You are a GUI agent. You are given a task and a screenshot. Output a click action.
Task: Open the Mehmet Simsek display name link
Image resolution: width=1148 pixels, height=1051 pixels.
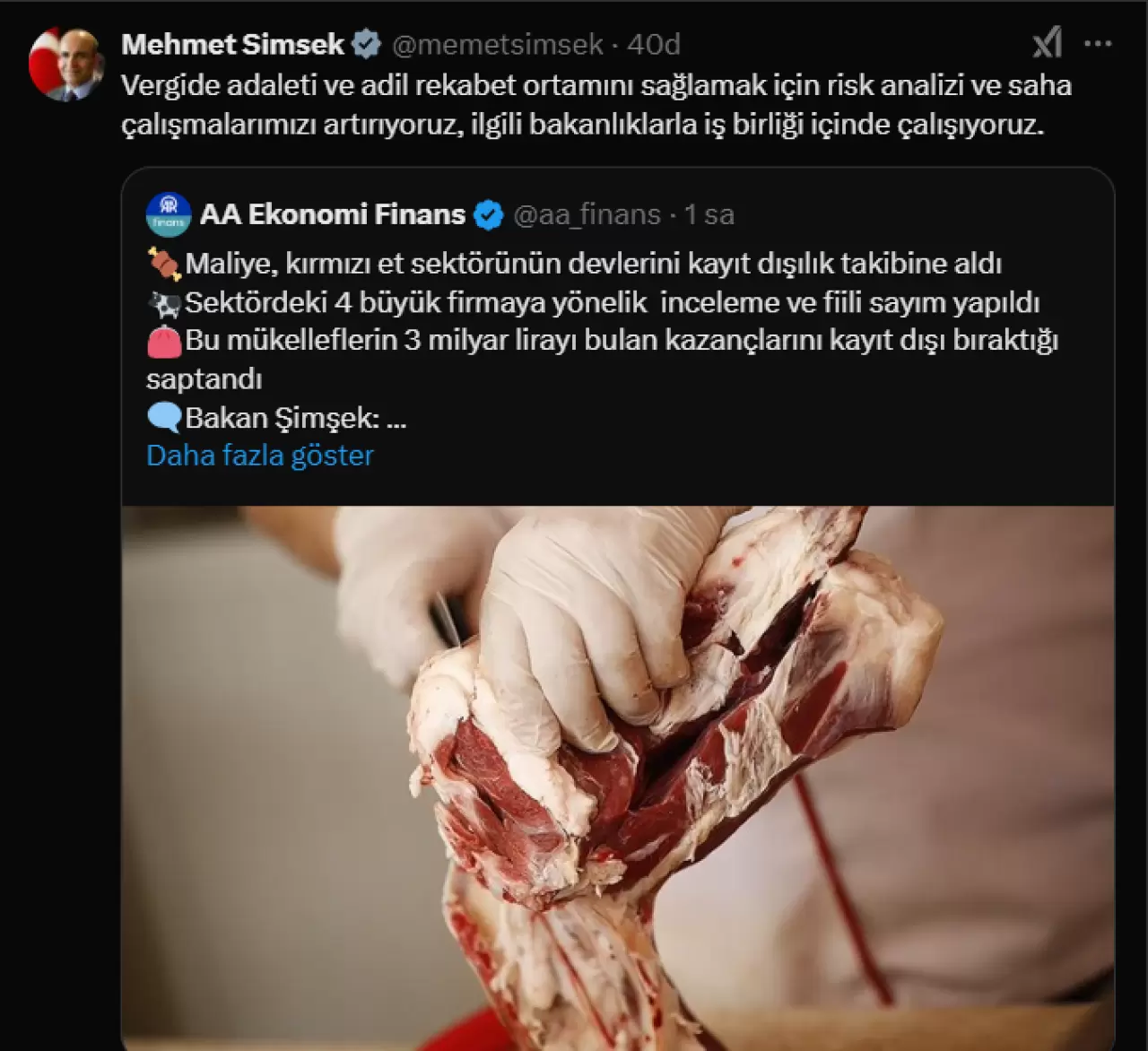point(232,44)
